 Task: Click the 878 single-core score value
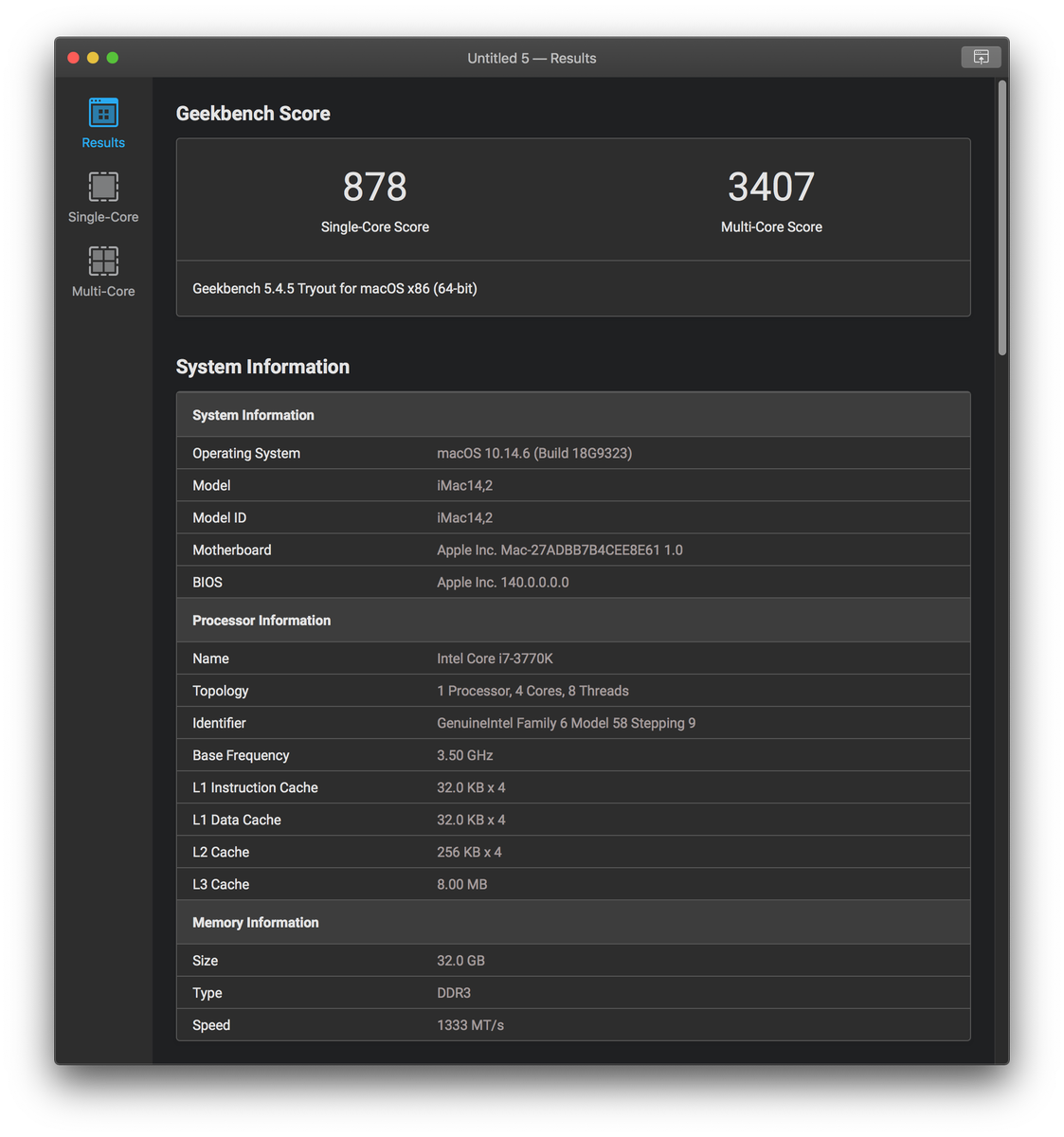(x=375, y=187)
